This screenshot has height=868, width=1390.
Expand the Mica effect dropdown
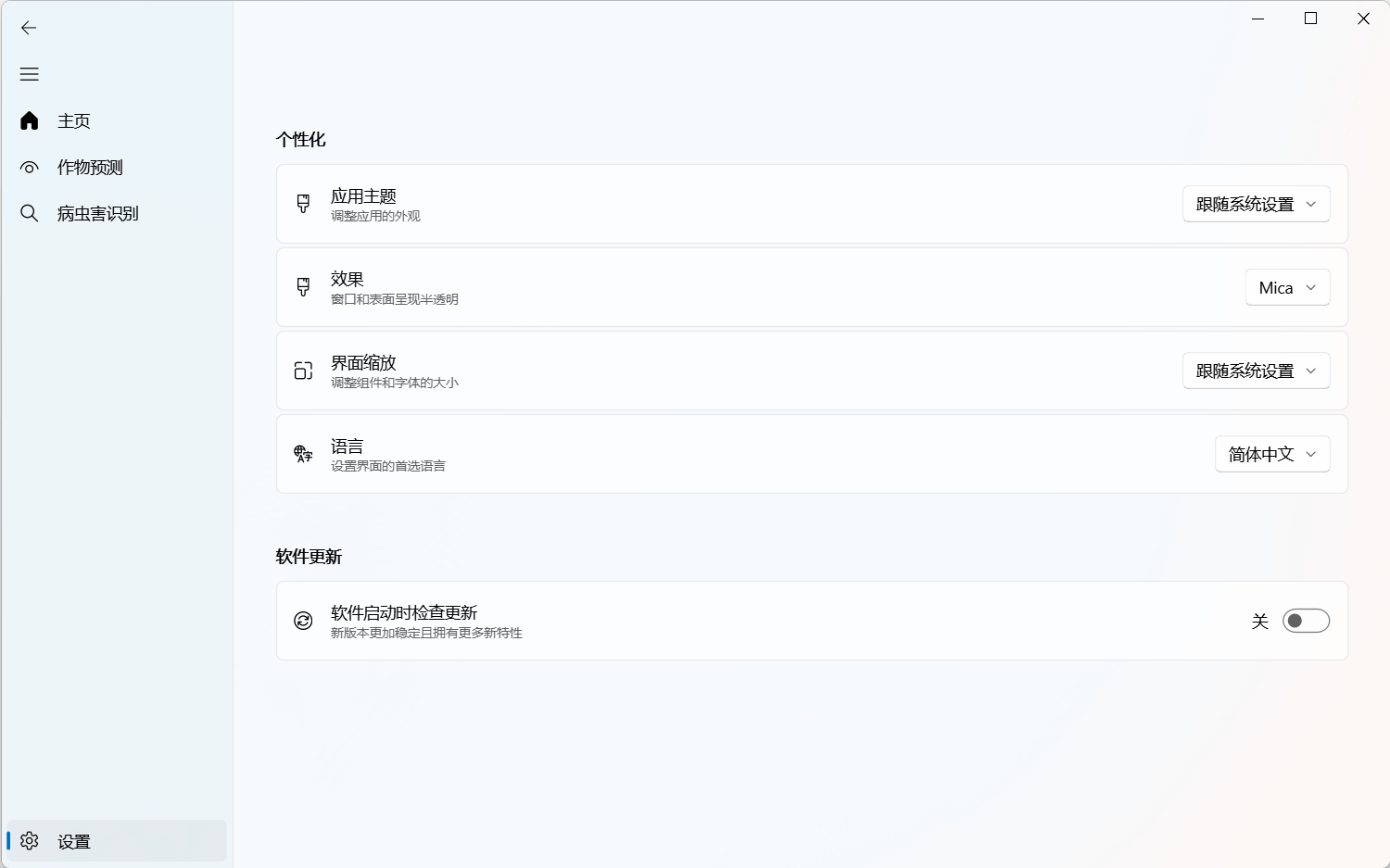pos(1287,287)
